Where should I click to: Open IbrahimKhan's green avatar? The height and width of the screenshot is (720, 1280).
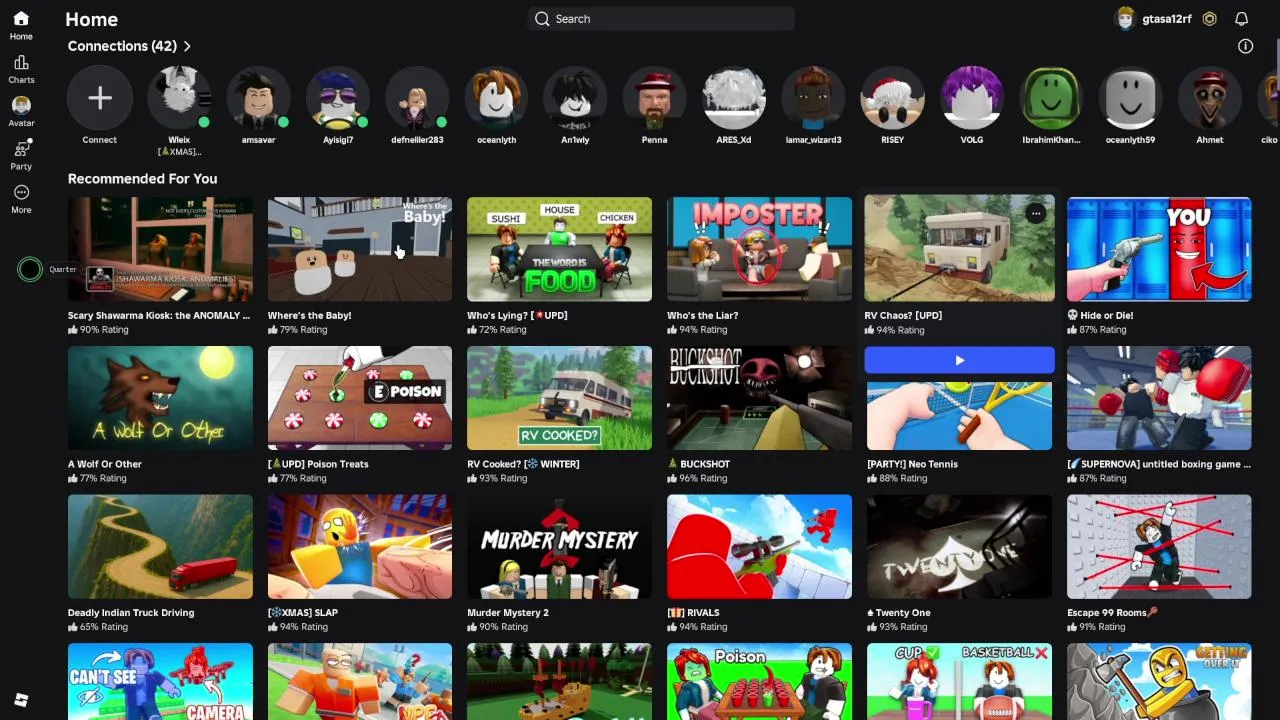tap(1051, 98)
